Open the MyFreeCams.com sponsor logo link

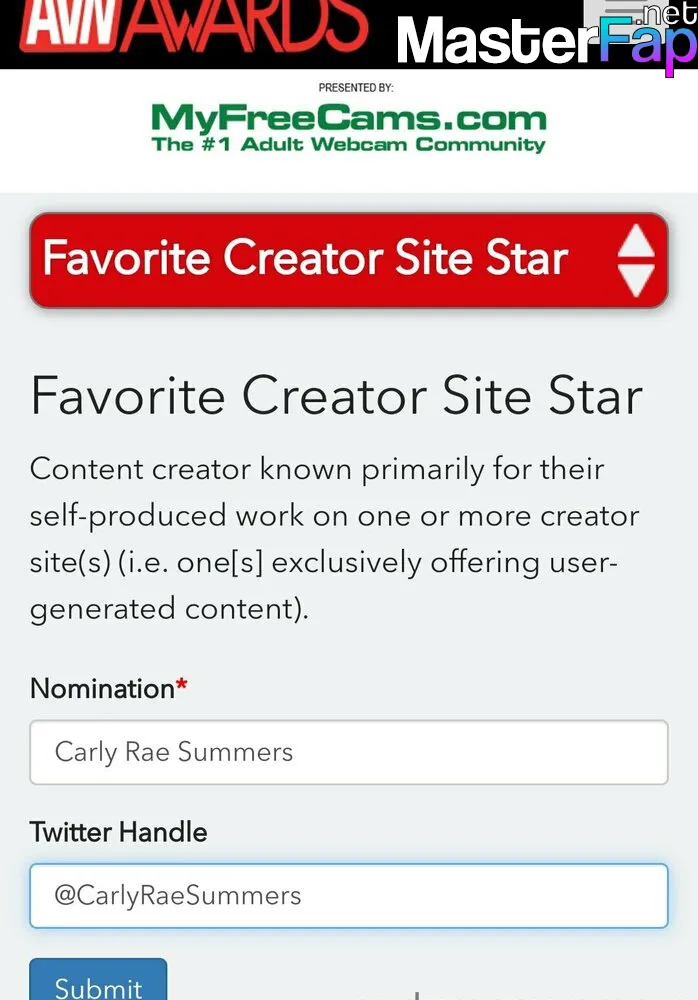348,128
